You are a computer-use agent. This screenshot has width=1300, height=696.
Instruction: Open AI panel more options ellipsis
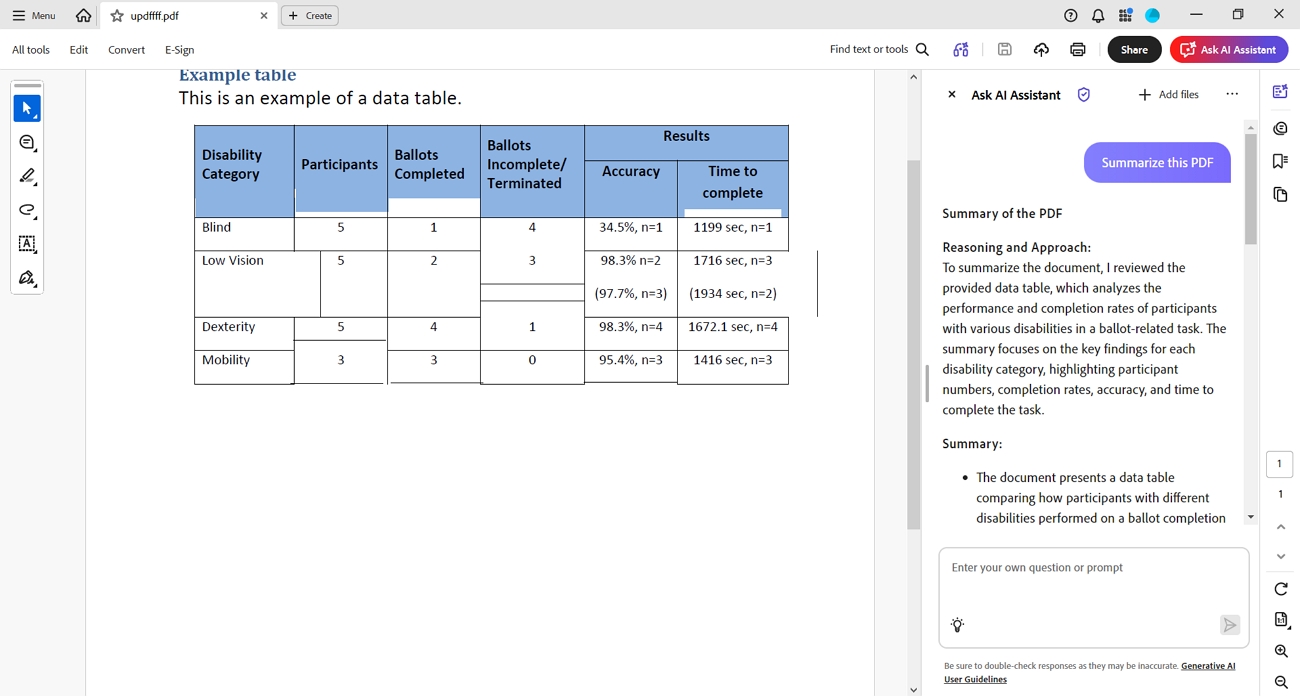1232,94
